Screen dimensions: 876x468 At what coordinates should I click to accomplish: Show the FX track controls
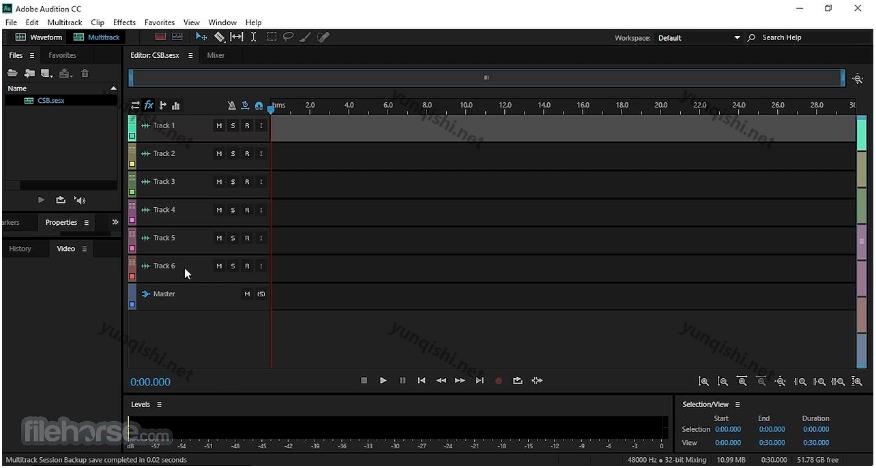click(149, 105)
